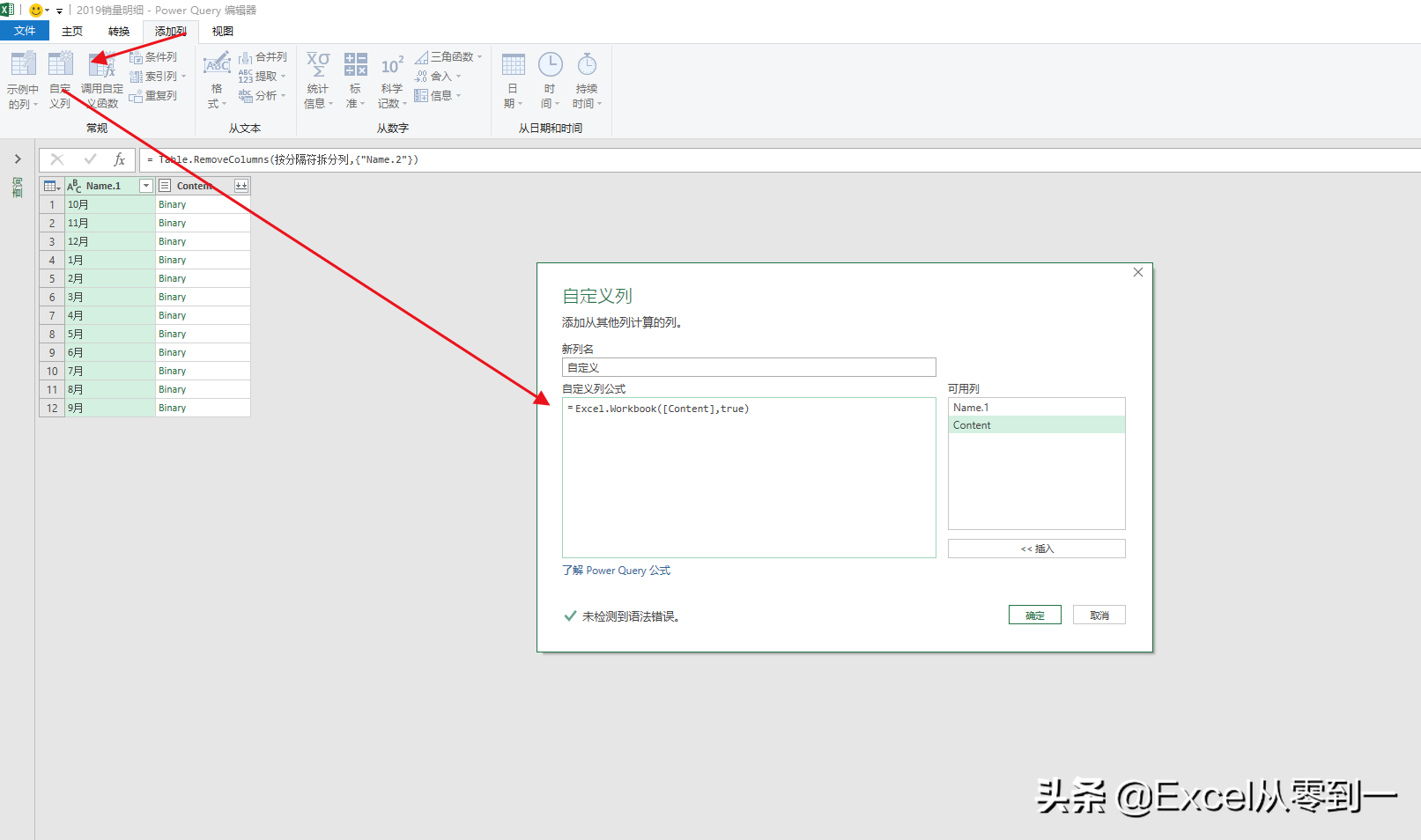Click Custom Column (自定义列) ribbon icon

60,64
